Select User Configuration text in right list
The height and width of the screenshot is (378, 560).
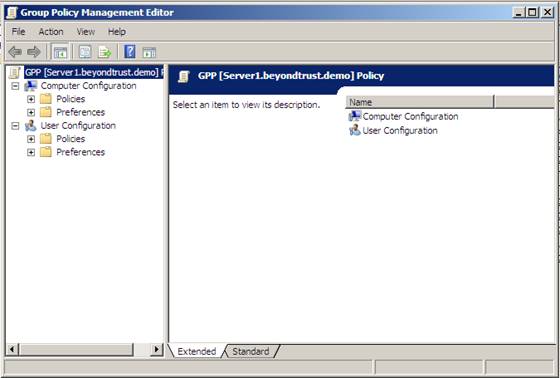(400, 131)
